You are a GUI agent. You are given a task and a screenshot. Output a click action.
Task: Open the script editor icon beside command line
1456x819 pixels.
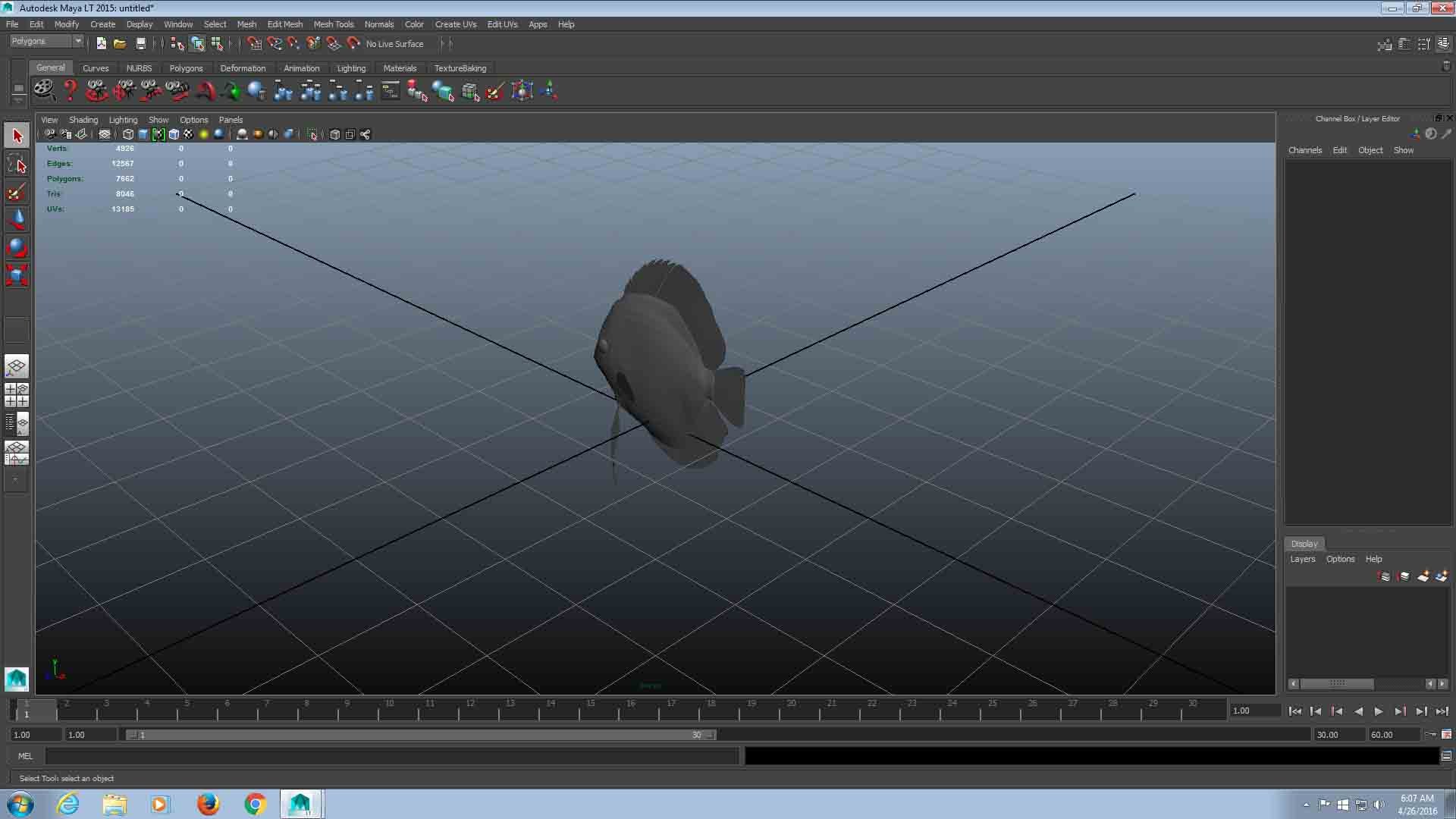point(1446,756)
